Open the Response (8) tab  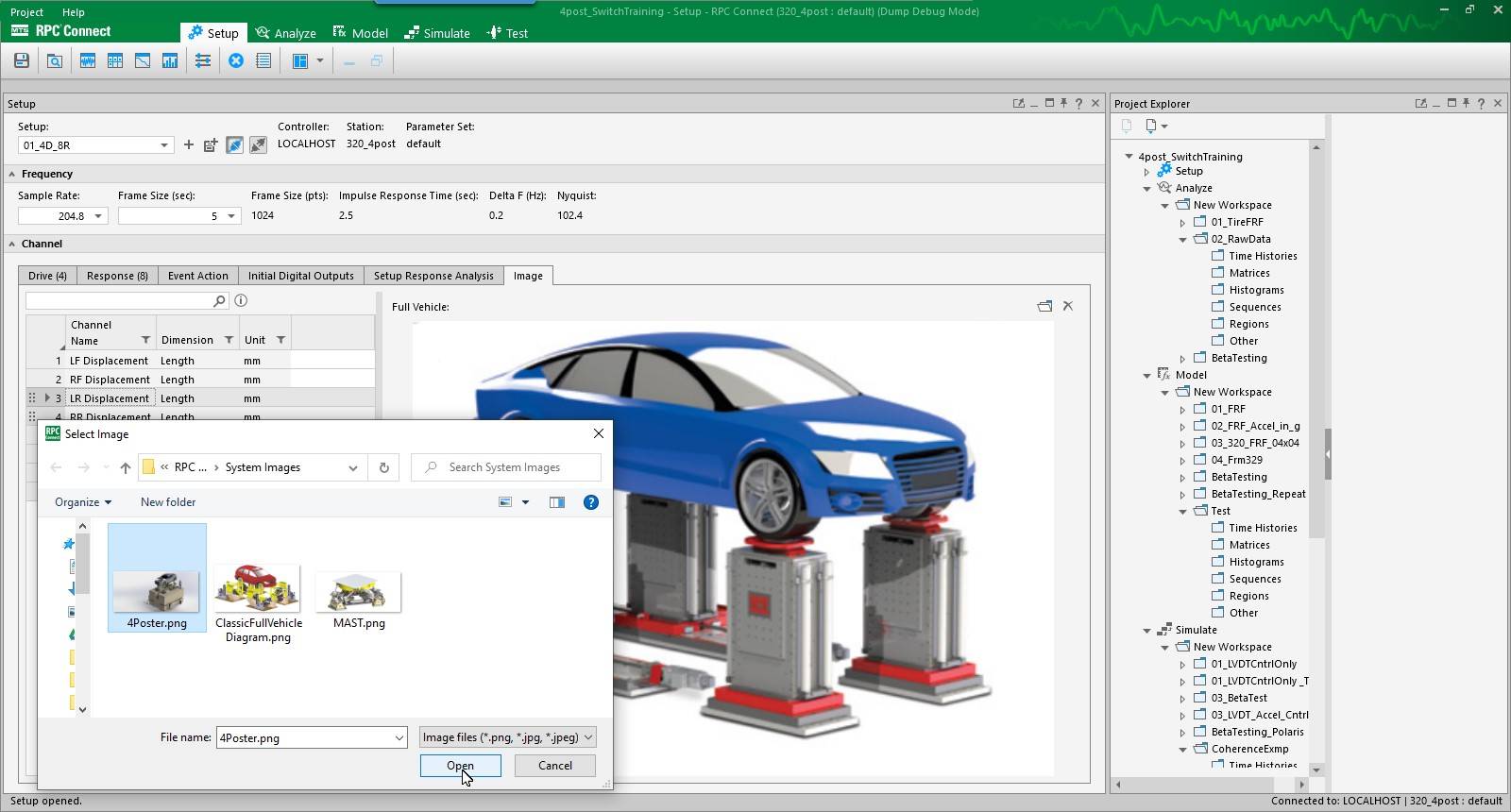click(117, 276)
